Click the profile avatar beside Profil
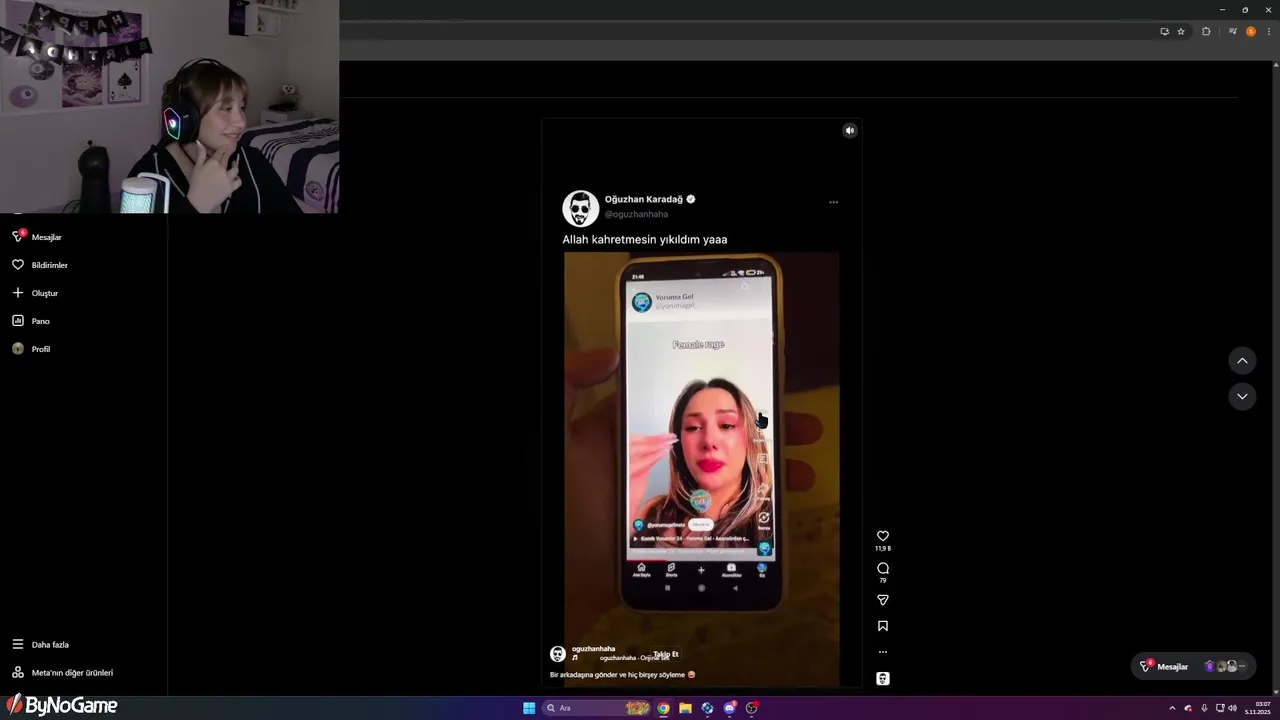The width and height of the screenshot is (1280, 720). pyautogui.click(x=18, y=349)
